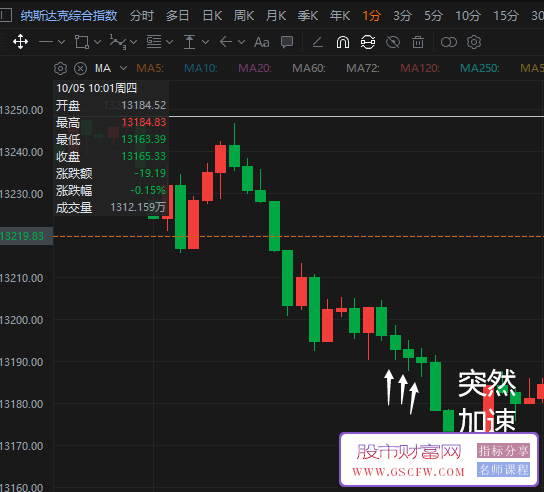Select the horizontal line drawing tool
The height and width of the screenshot is (492, 544).
point(46,42)
